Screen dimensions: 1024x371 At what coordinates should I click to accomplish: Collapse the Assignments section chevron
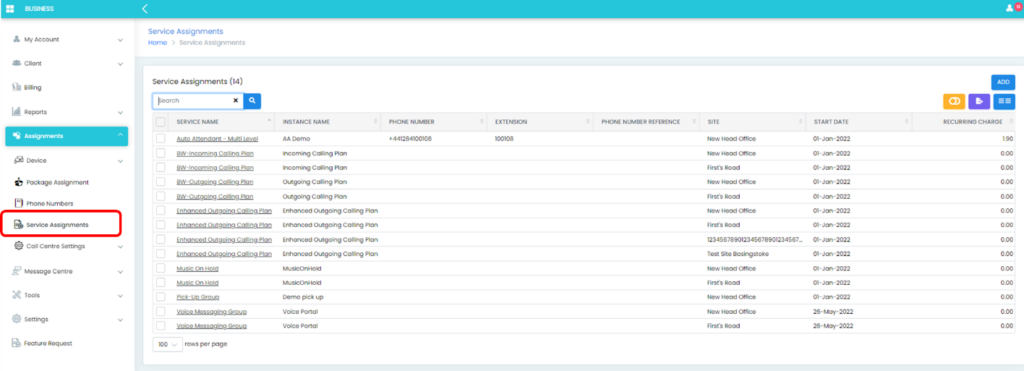pyautogui.click(x=120, y=135)
